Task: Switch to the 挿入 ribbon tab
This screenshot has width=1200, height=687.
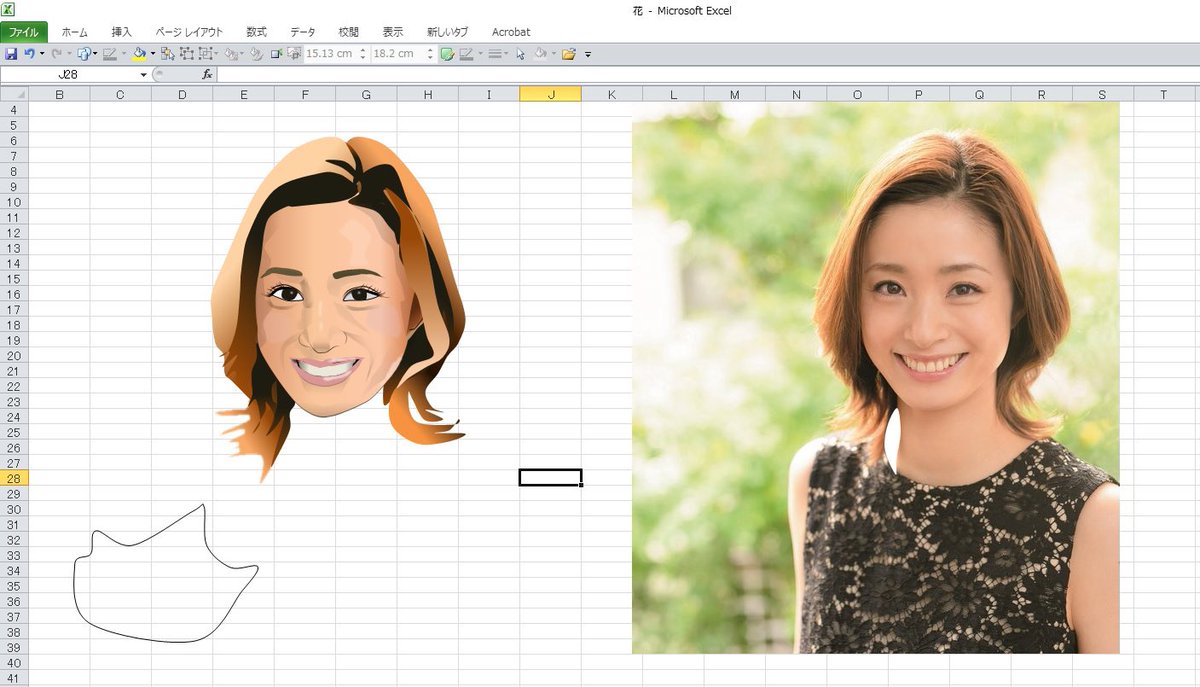Action: coord(122,31)
